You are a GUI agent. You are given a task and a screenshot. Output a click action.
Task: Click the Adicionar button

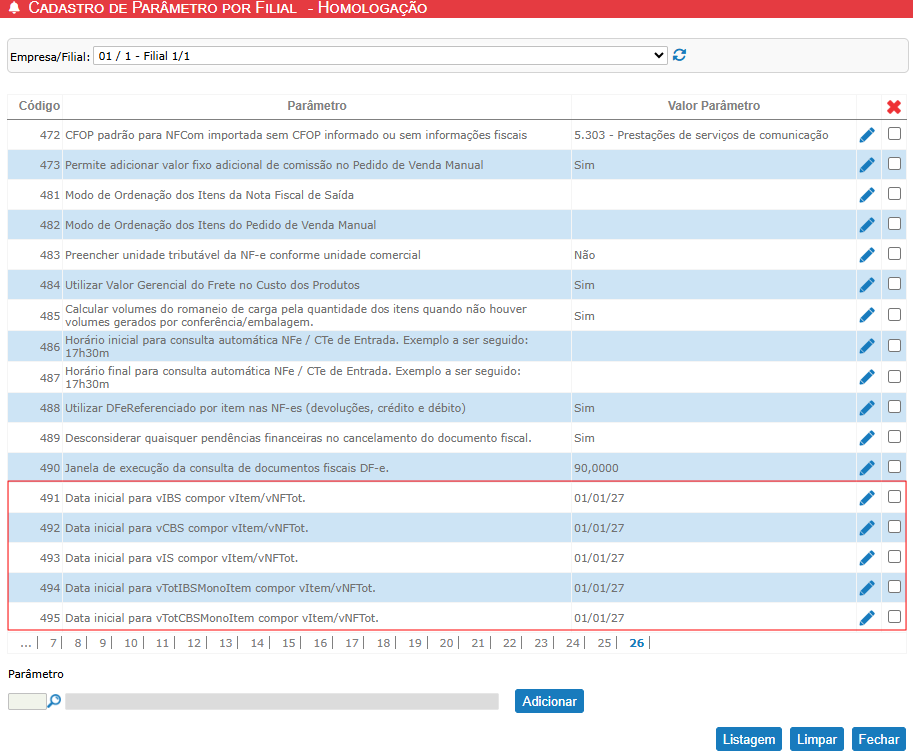(x=549, y=701)
